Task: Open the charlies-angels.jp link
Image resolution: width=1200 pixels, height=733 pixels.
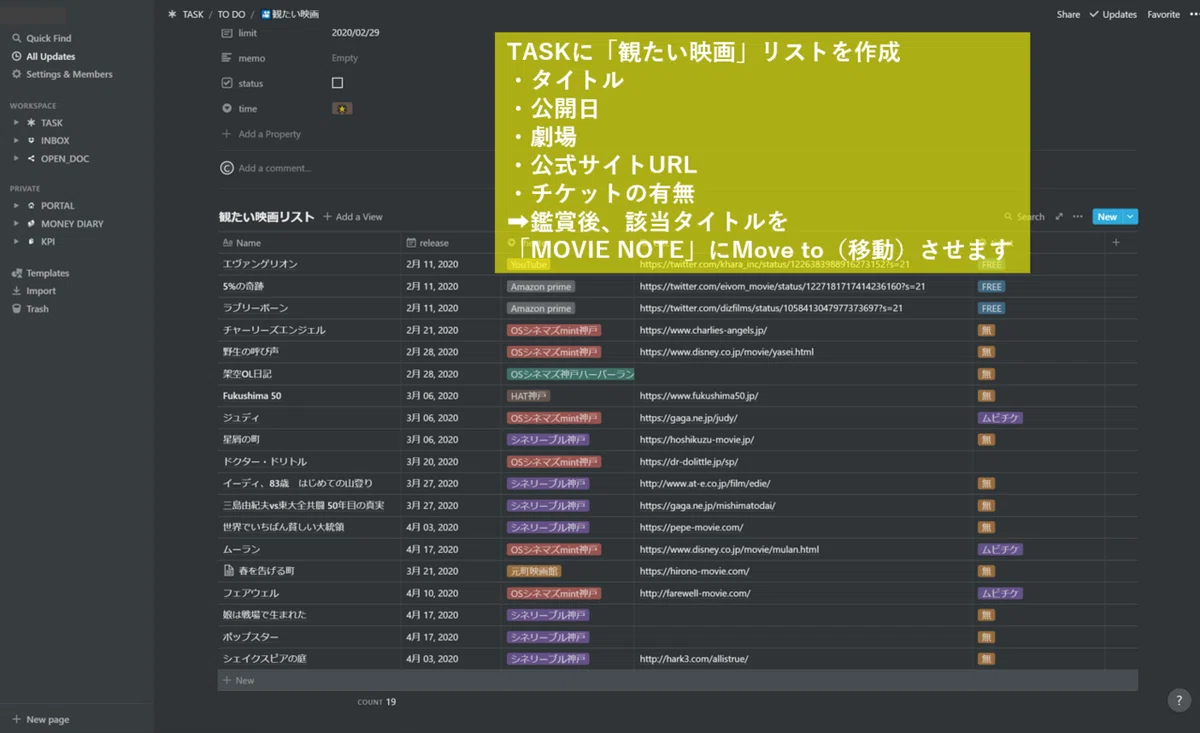Action: point(703,330)
